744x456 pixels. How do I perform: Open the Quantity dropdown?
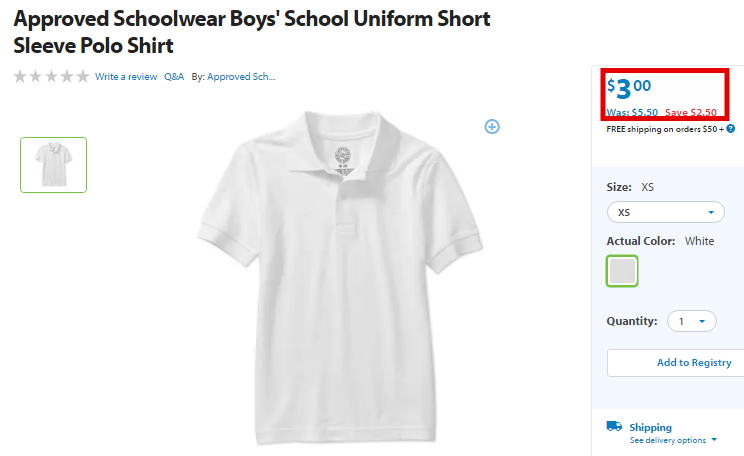coord(692,321)
